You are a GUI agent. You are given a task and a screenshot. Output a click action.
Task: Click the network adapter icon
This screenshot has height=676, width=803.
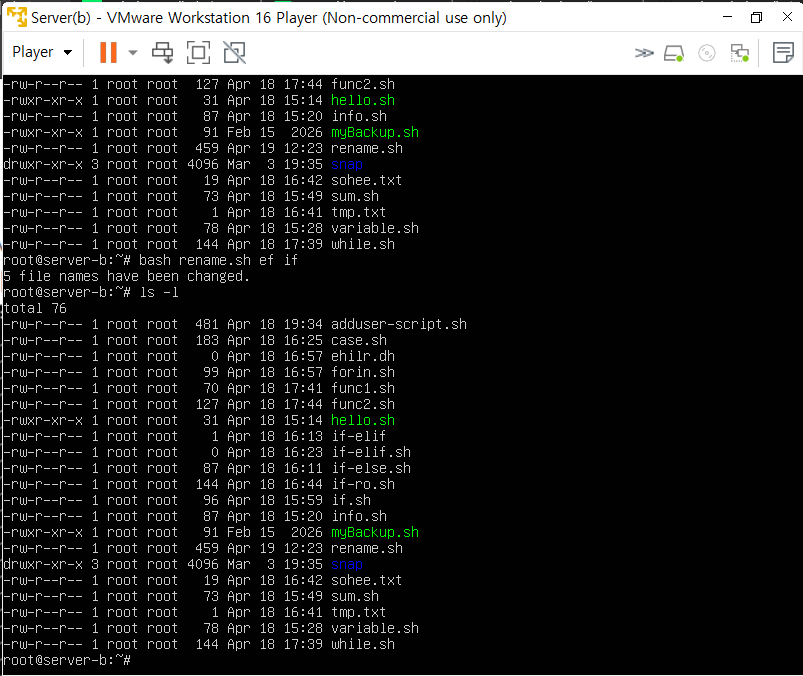click(x=739, y=53)
